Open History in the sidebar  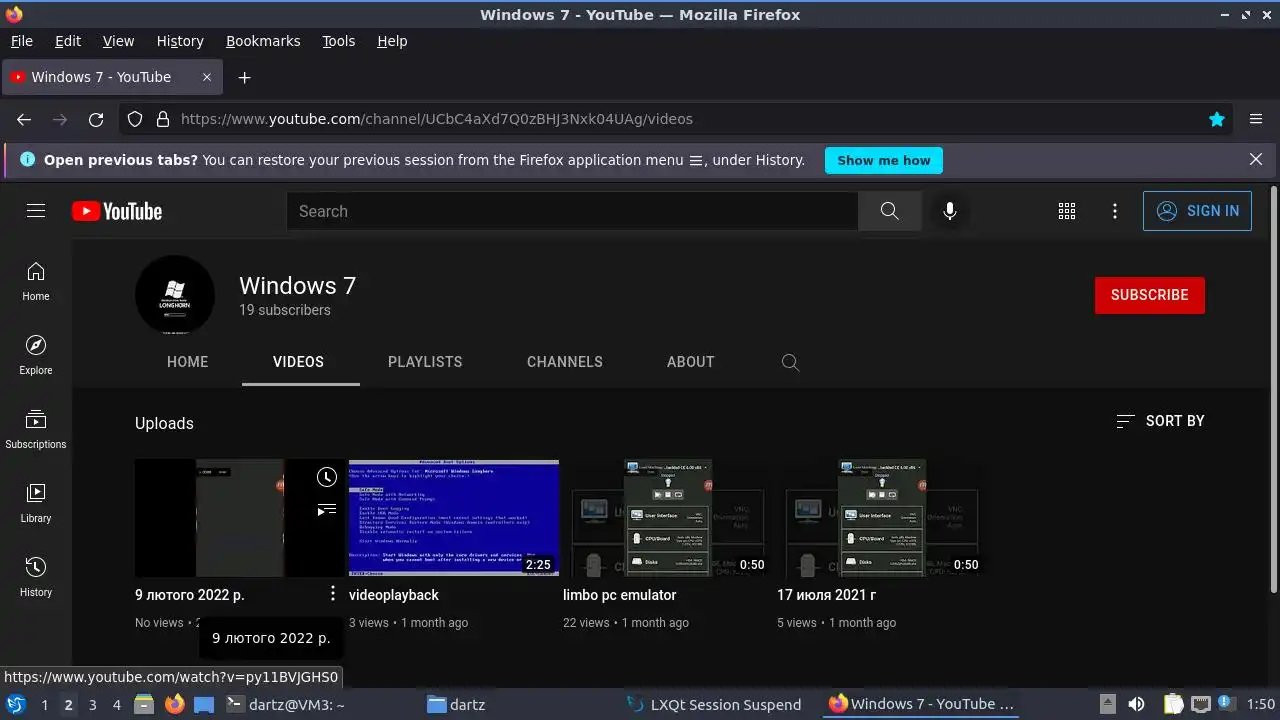(36, 577)
